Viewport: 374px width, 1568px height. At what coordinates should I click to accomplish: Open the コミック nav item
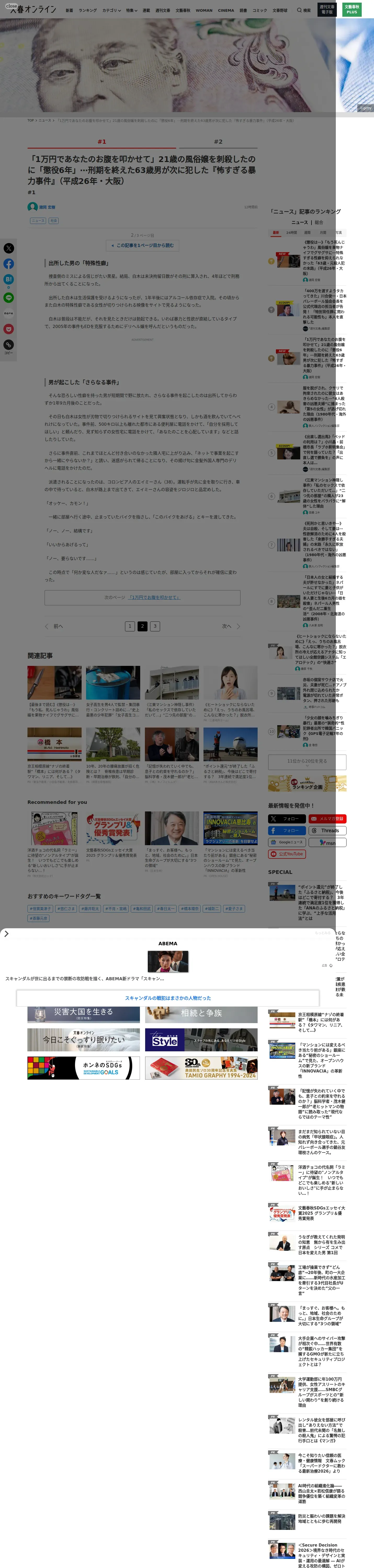point(259,10)
